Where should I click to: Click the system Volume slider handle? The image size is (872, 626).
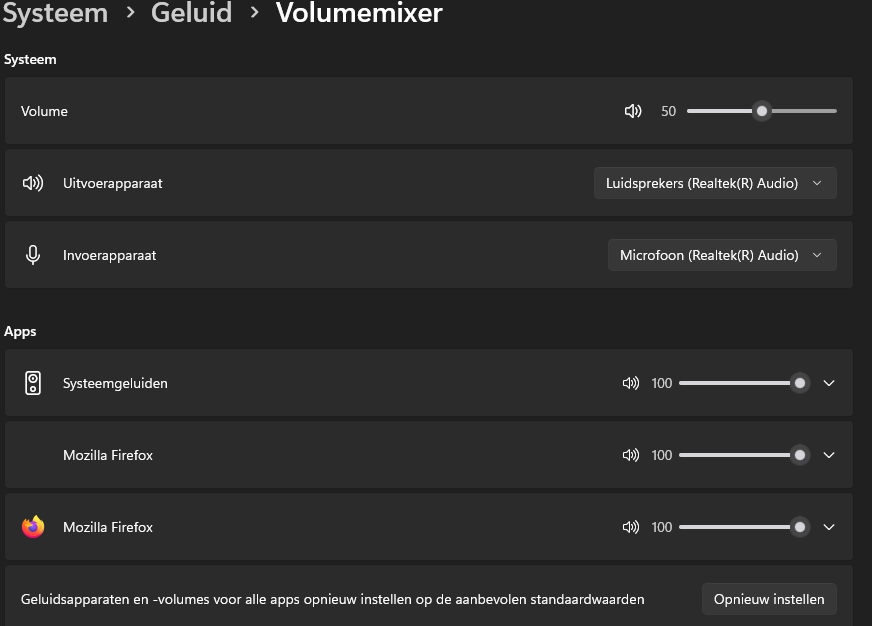pos(762,111)
